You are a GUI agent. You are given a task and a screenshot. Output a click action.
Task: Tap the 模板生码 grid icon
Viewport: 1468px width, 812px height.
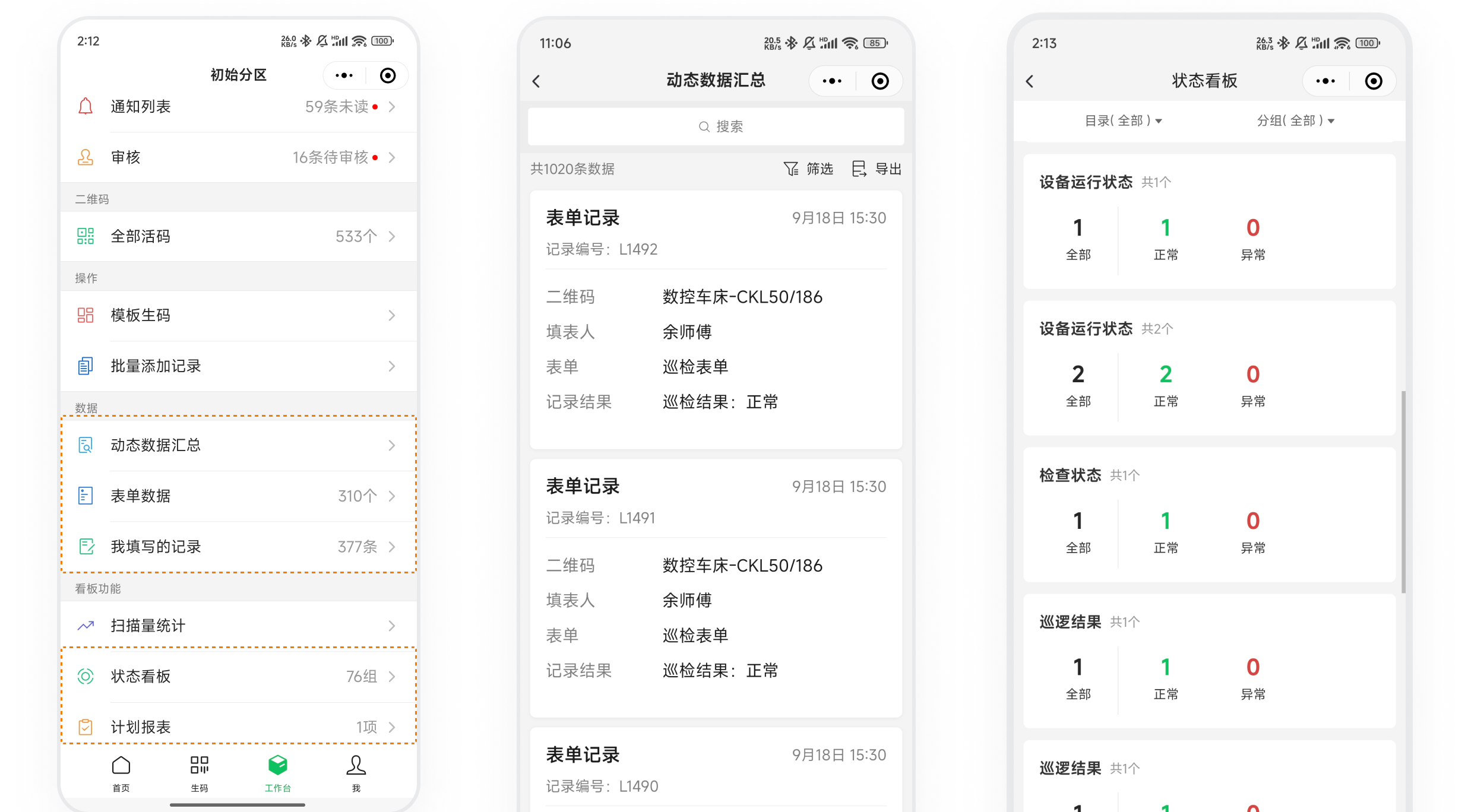(86, 315)
